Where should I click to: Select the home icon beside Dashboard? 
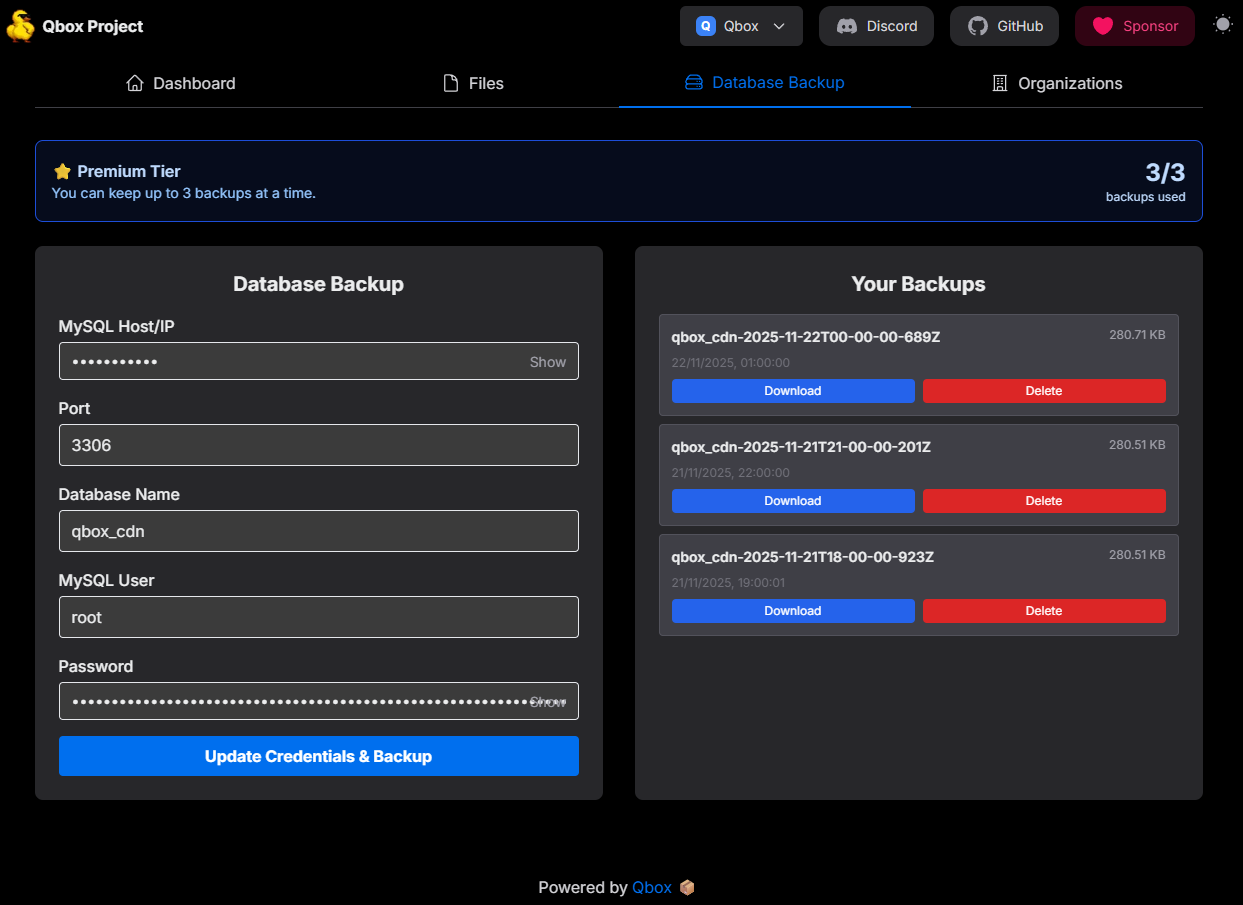[135, 82]
